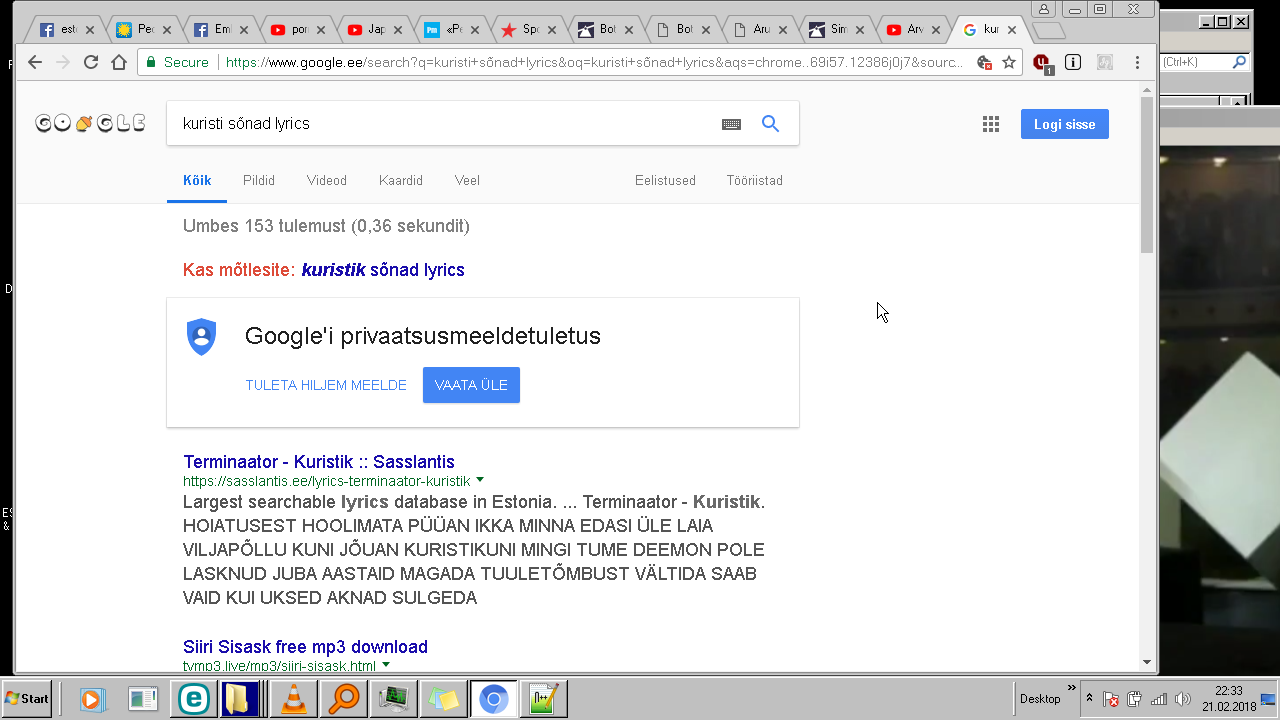Click the volume speaker tray icon
Screen dimensions: 1280x720
coord(1183,699)
